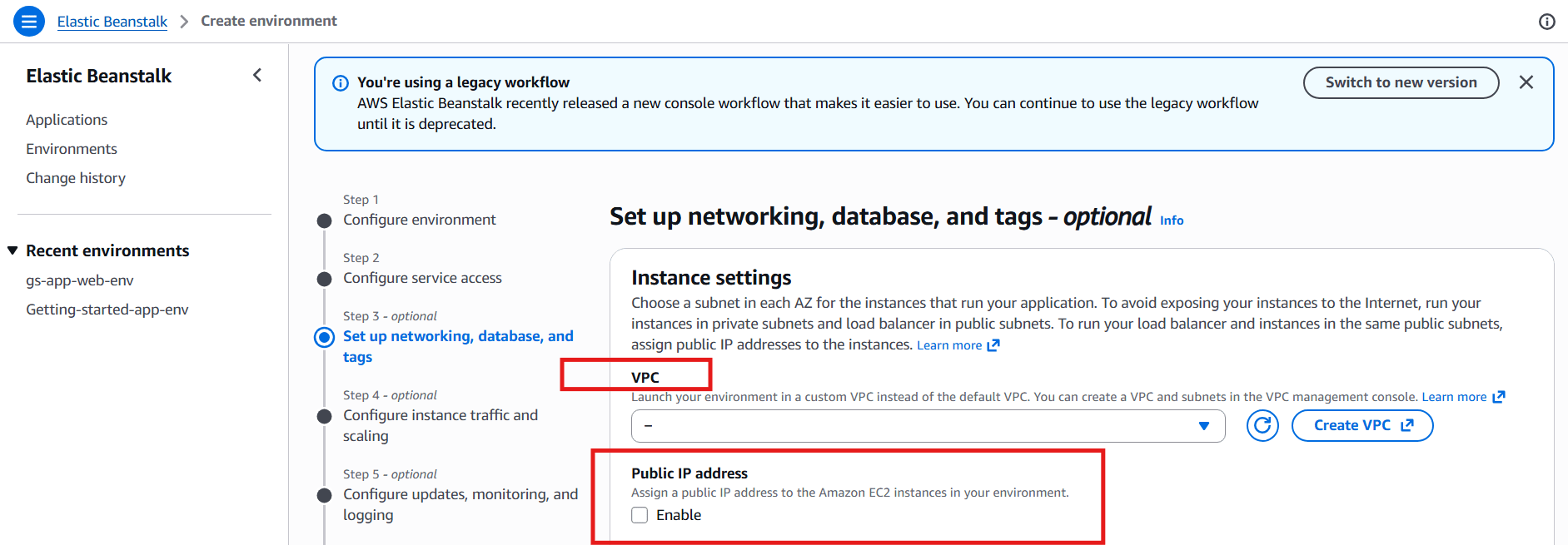Open the hamburger navigation menu
This screenshot has width=1568, height=545.
pyautogui.click(x=29, y=21)
